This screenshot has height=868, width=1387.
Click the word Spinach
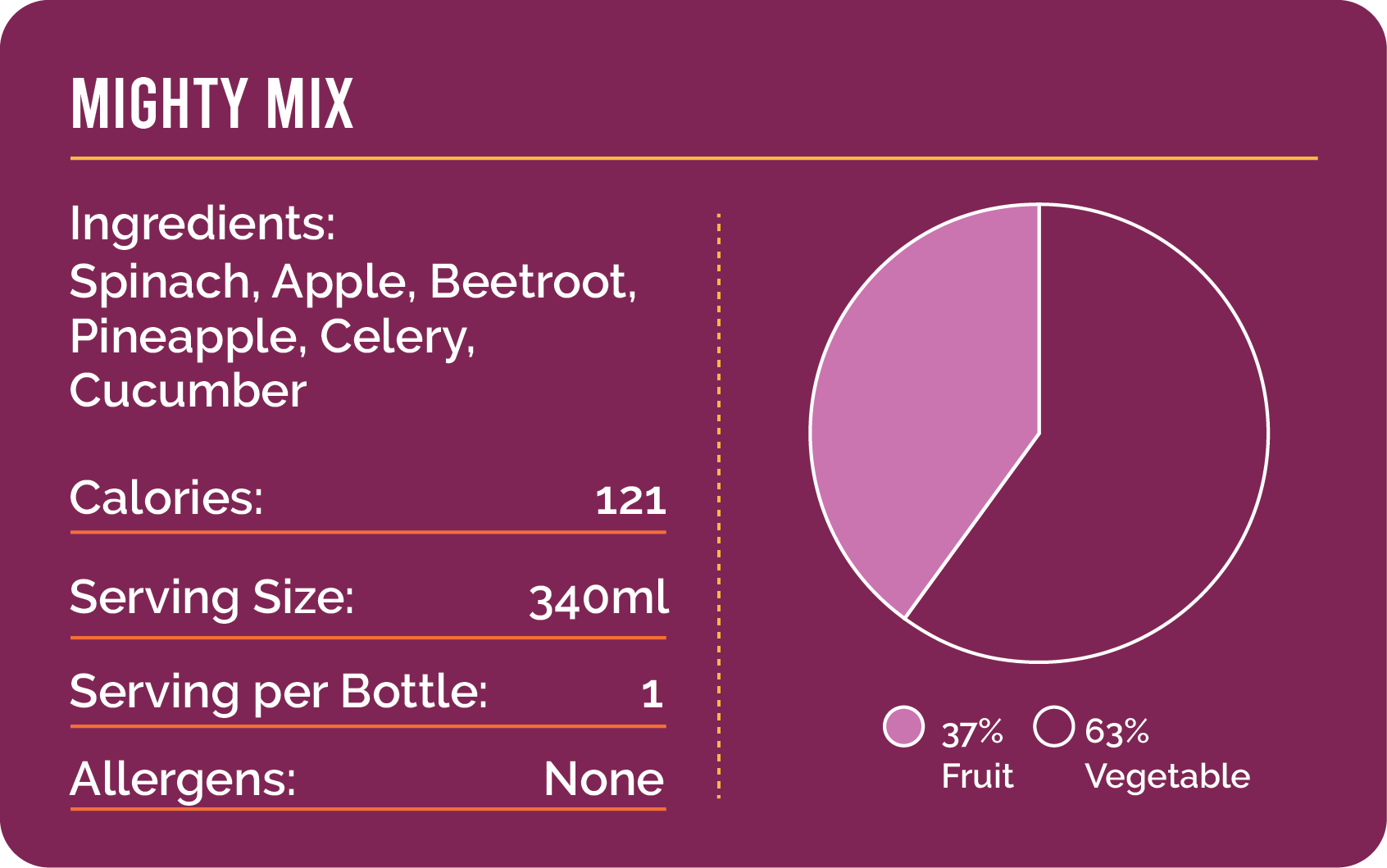(159, 282)
